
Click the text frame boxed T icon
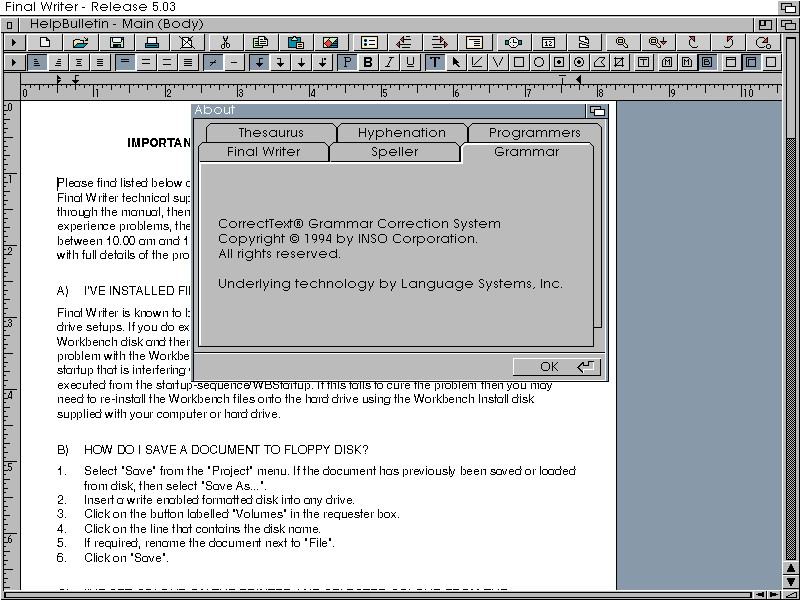point(644,62)
